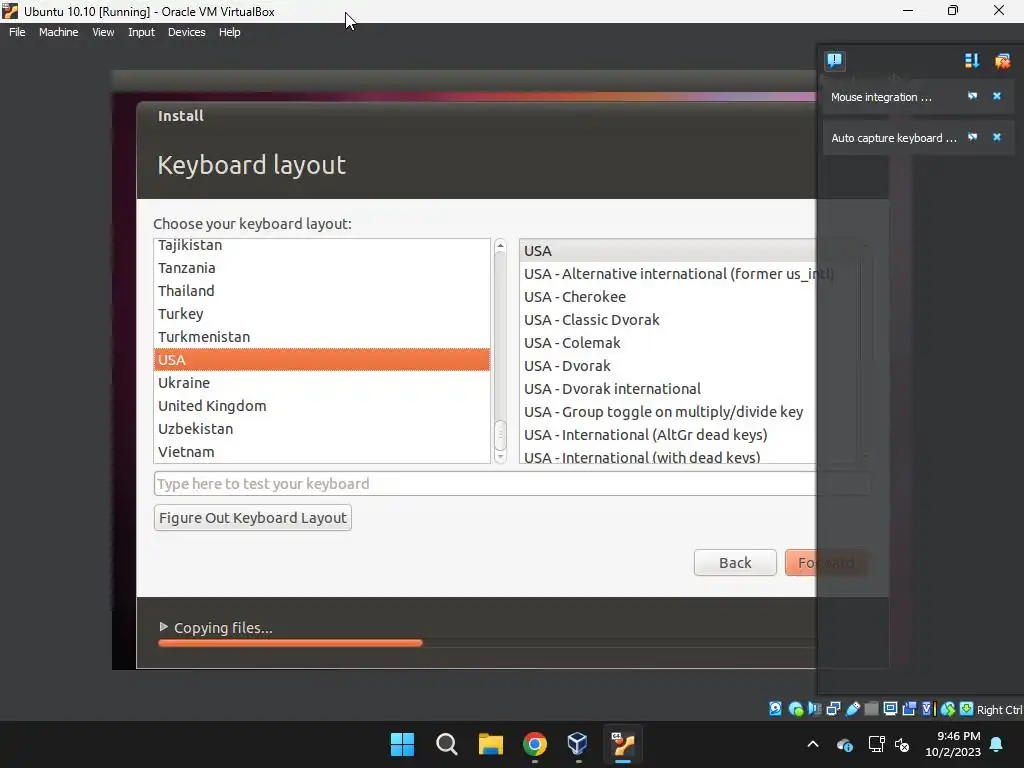Click the virtualization CPU status icon
The width and height of the screenshot is (1024, 768).
point(928,709)
